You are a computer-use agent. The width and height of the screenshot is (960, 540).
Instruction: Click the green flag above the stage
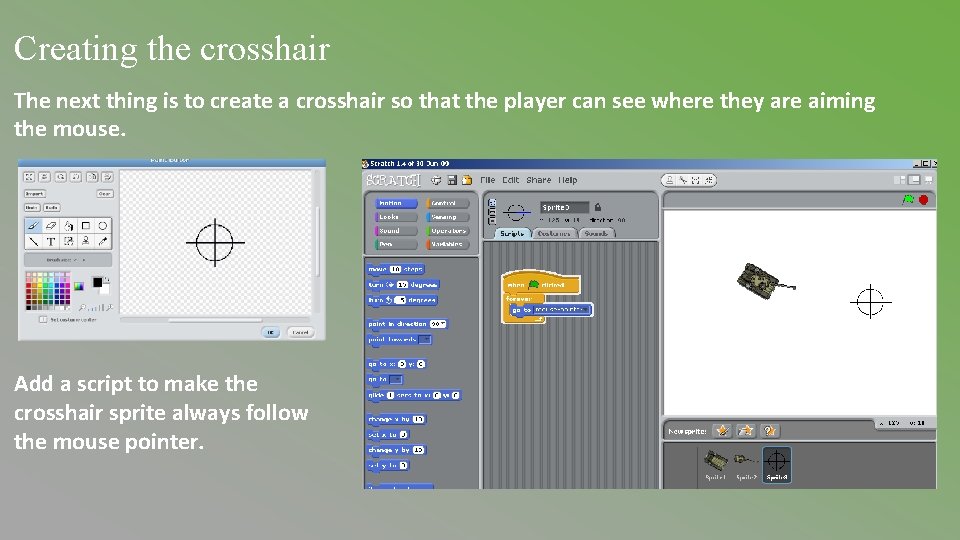908,200
